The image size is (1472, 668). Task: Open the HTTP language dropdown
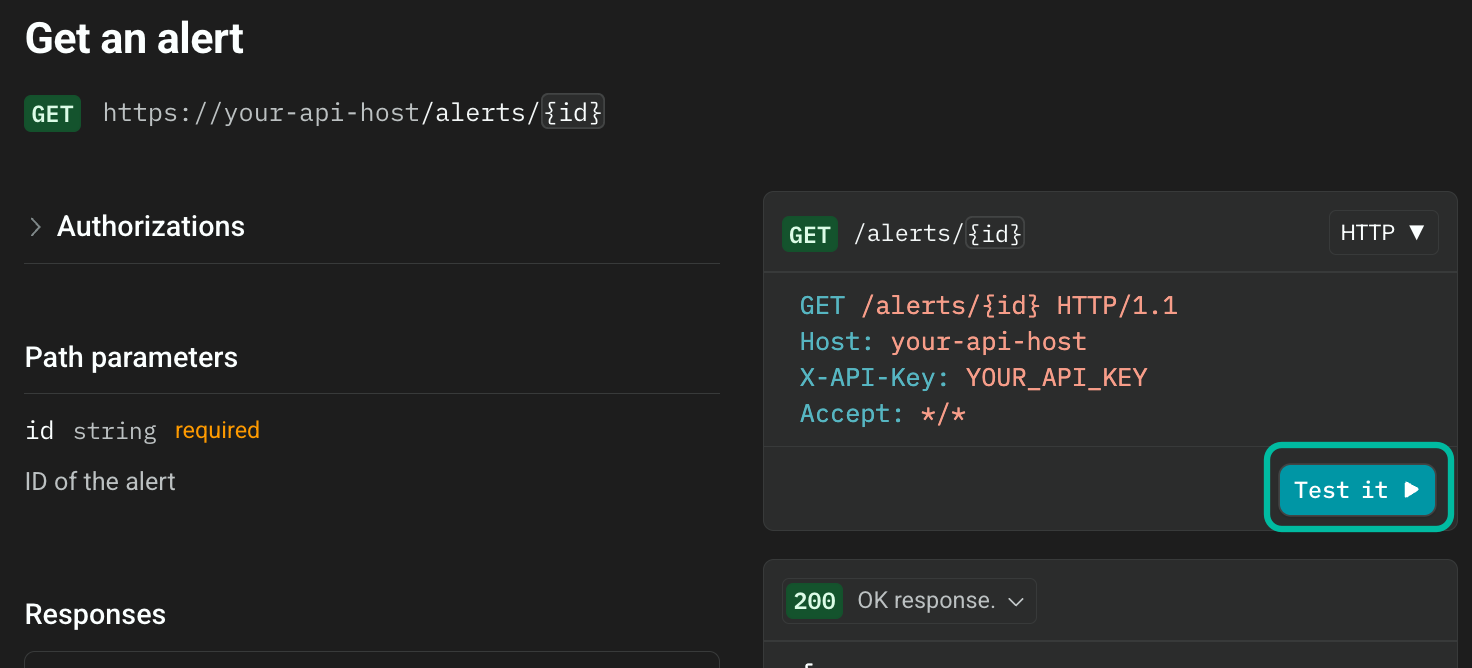tap(1383, 233)
